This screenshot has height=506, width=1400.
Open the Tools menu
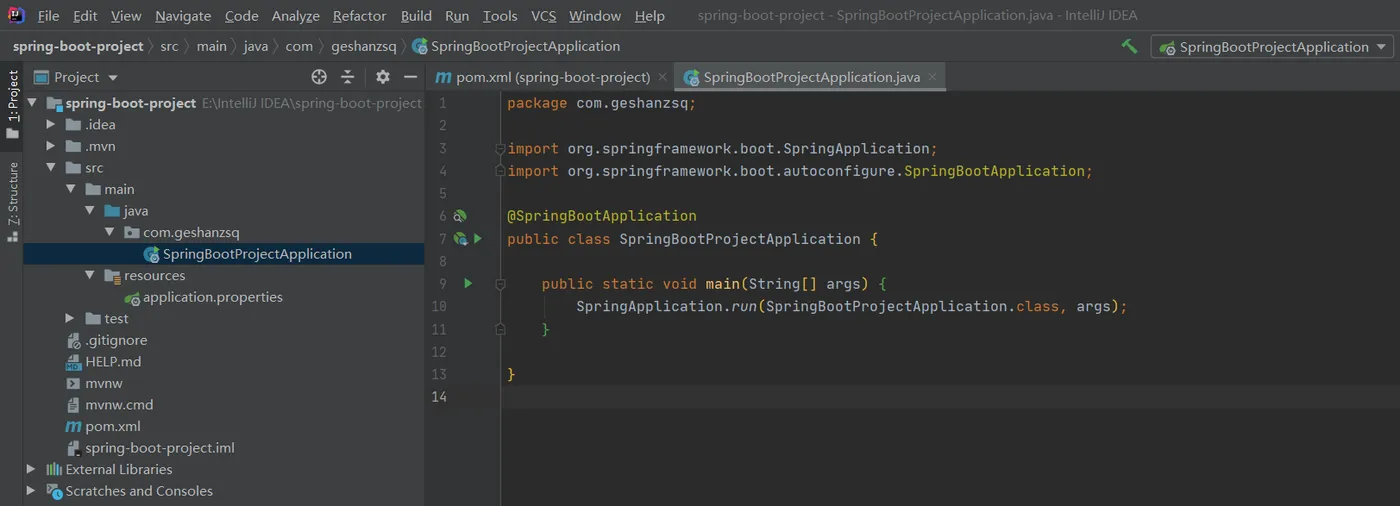[x=500, y=16]
